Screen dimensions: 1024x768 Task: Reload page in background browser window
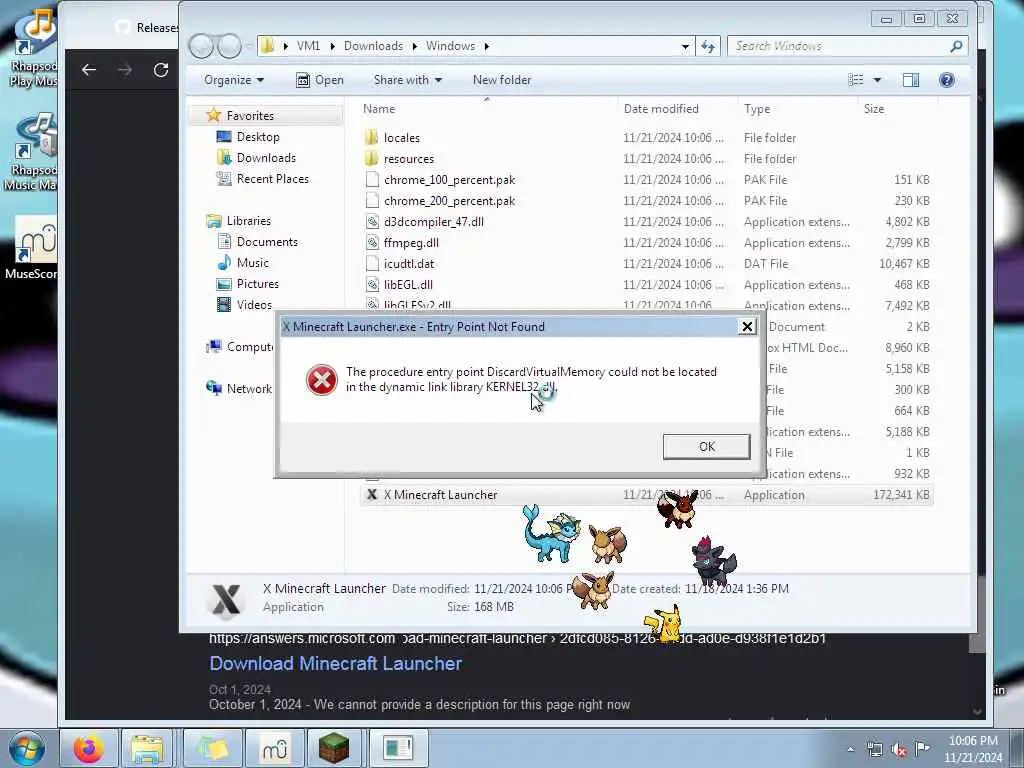coord(161,70)
